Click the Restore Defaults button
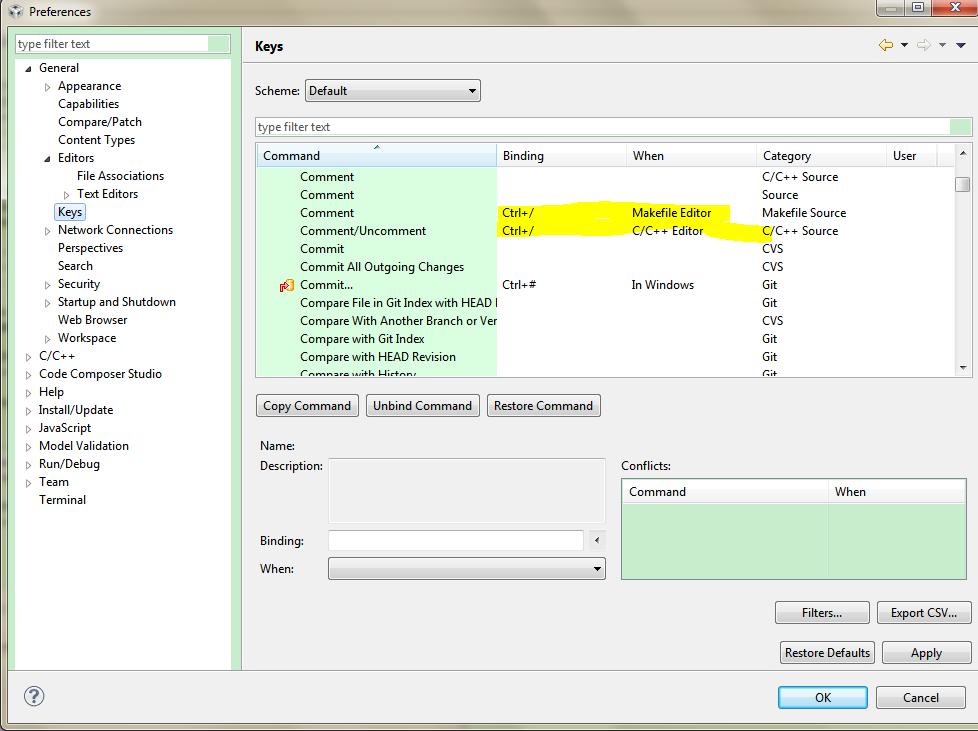978x731 pixels. pos(827,652)
